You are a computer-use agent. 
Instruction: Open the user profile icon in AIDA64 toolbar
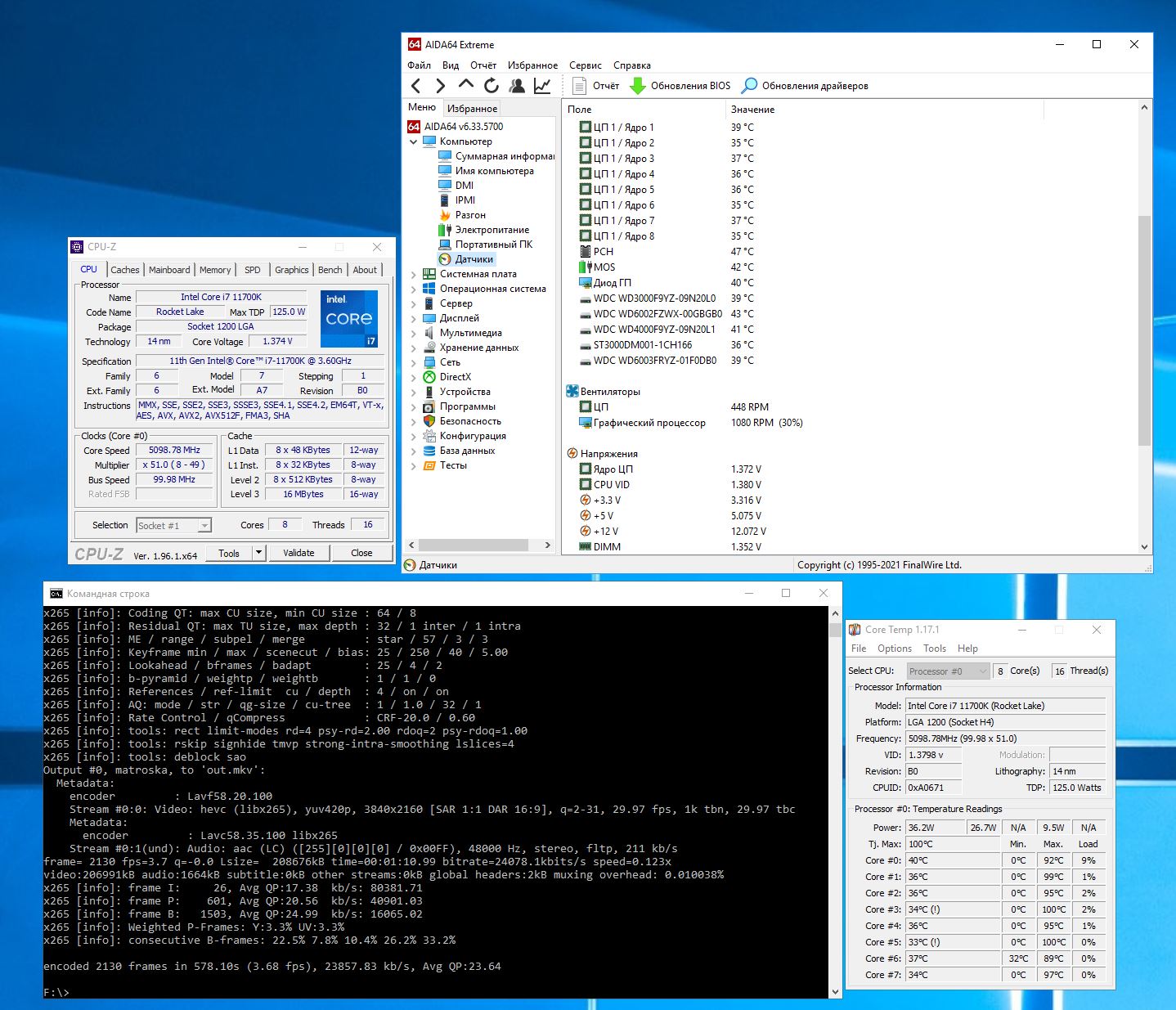(516, 86)
